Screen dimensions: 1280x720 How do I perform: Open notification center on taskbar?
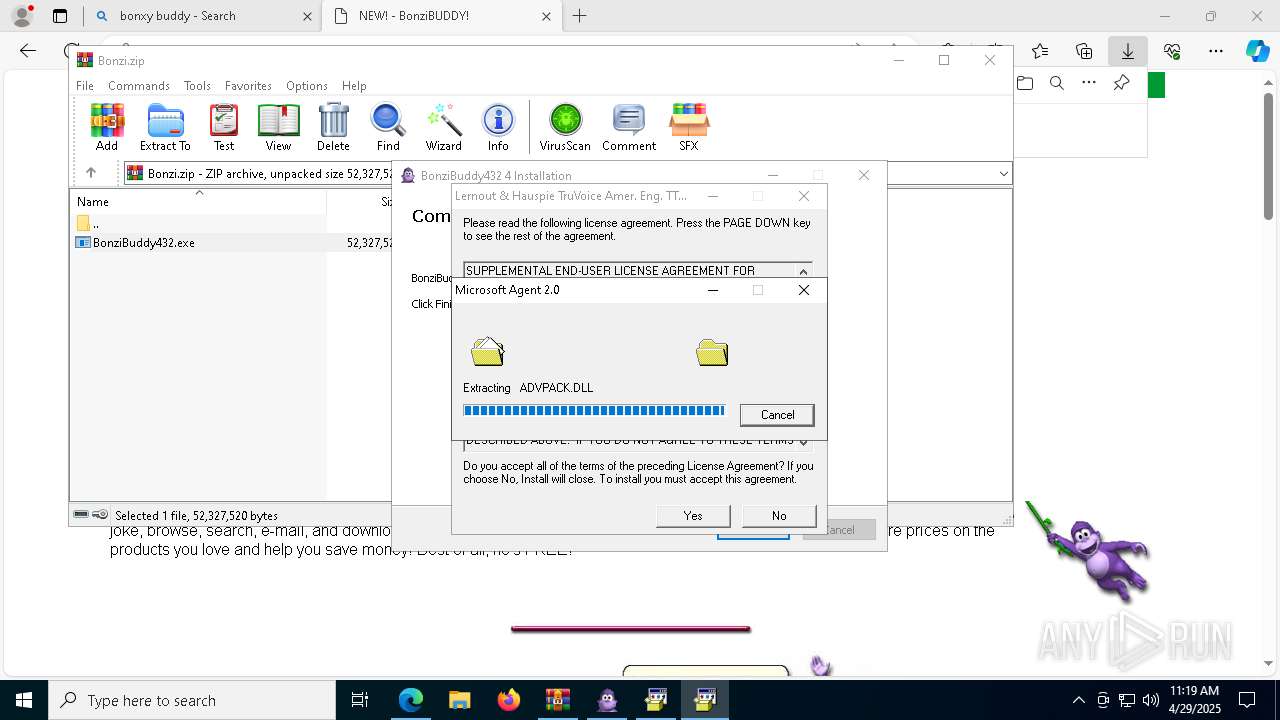point(1247,700)
